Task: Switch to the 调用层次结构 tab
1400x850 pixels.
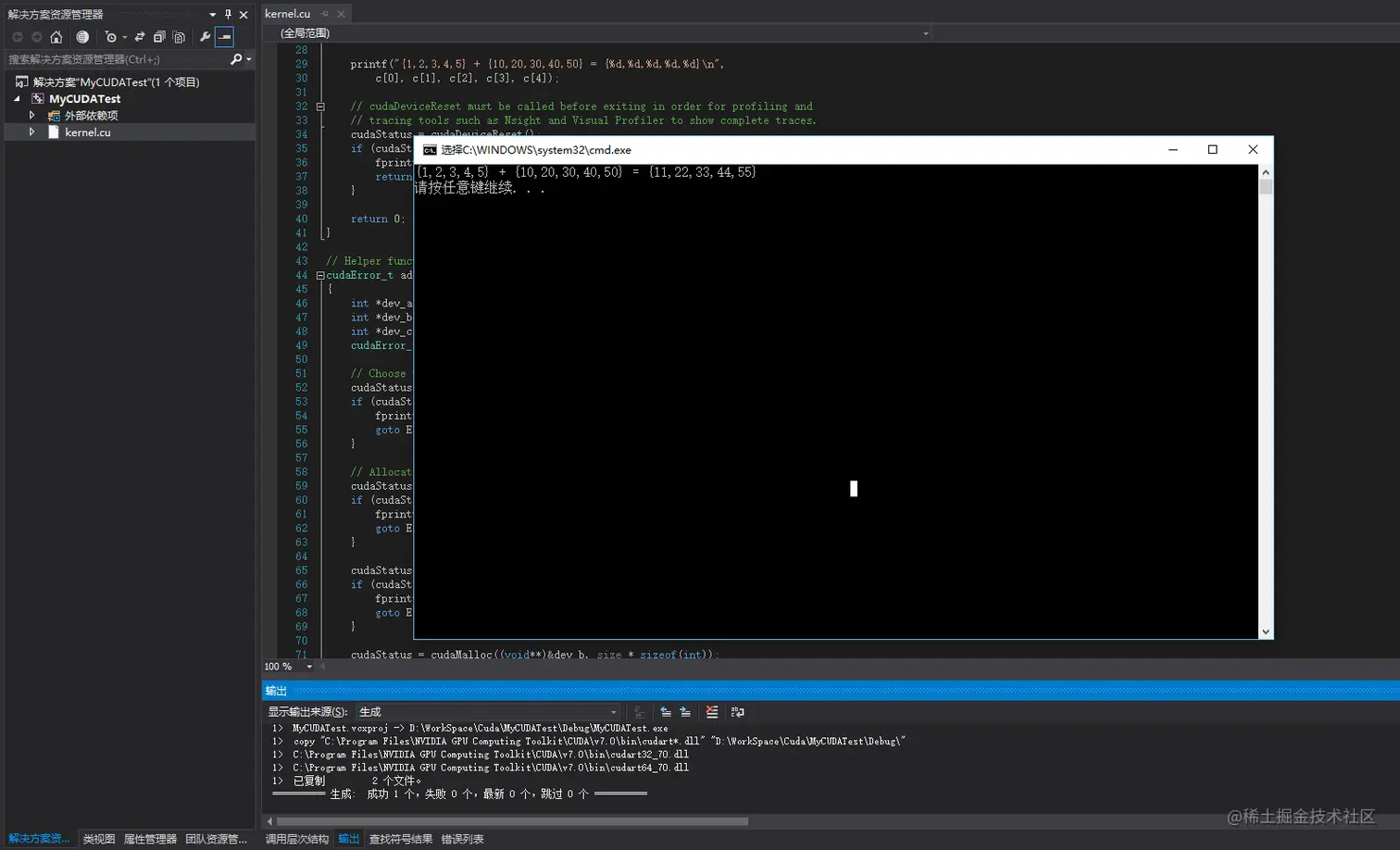Action: pyautogui.click(x=297, y=839)
